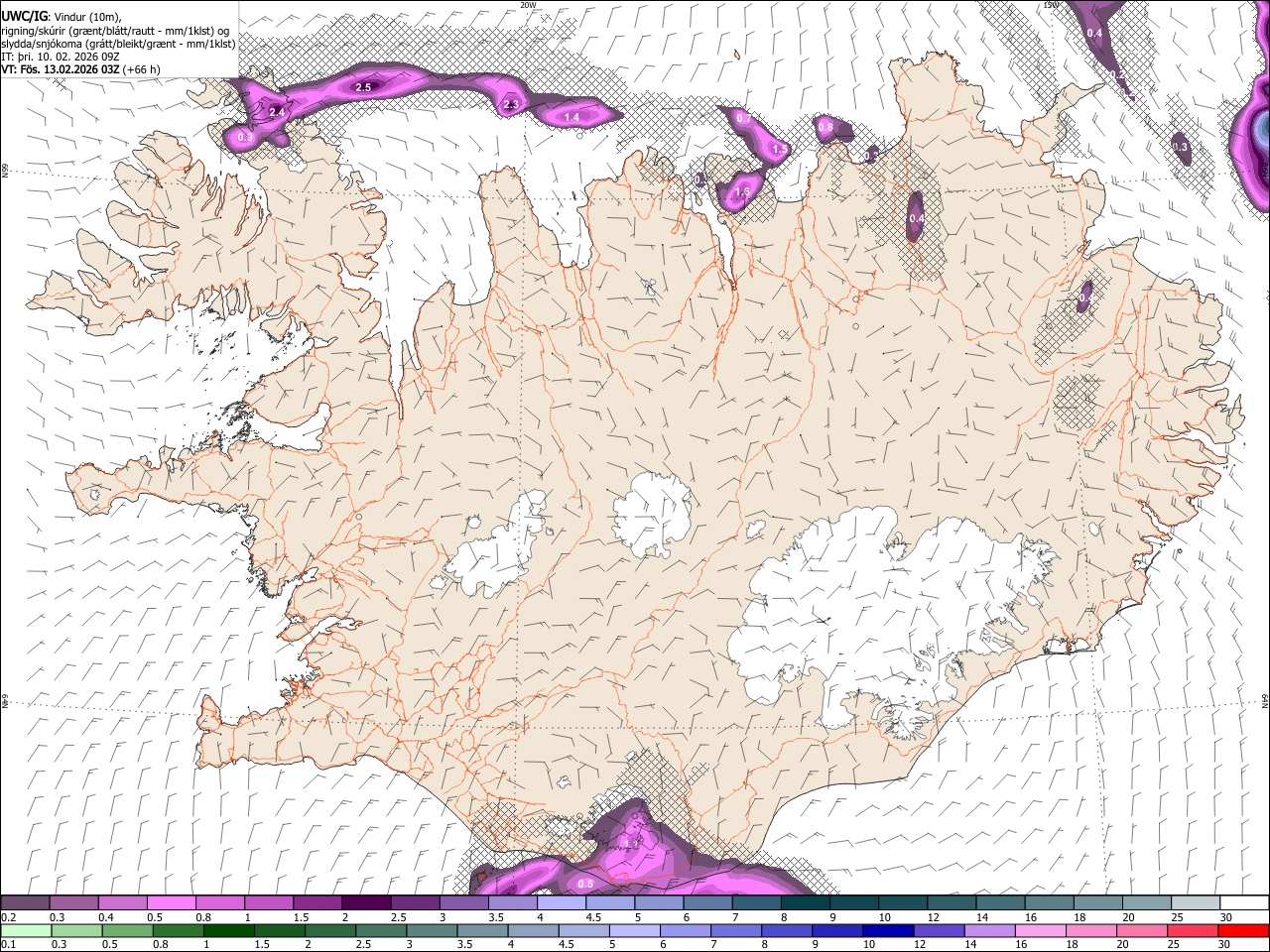Screen dimensions: 1270x952
Task: Click the 1.5 precipitation value on map
Action: 780,150
